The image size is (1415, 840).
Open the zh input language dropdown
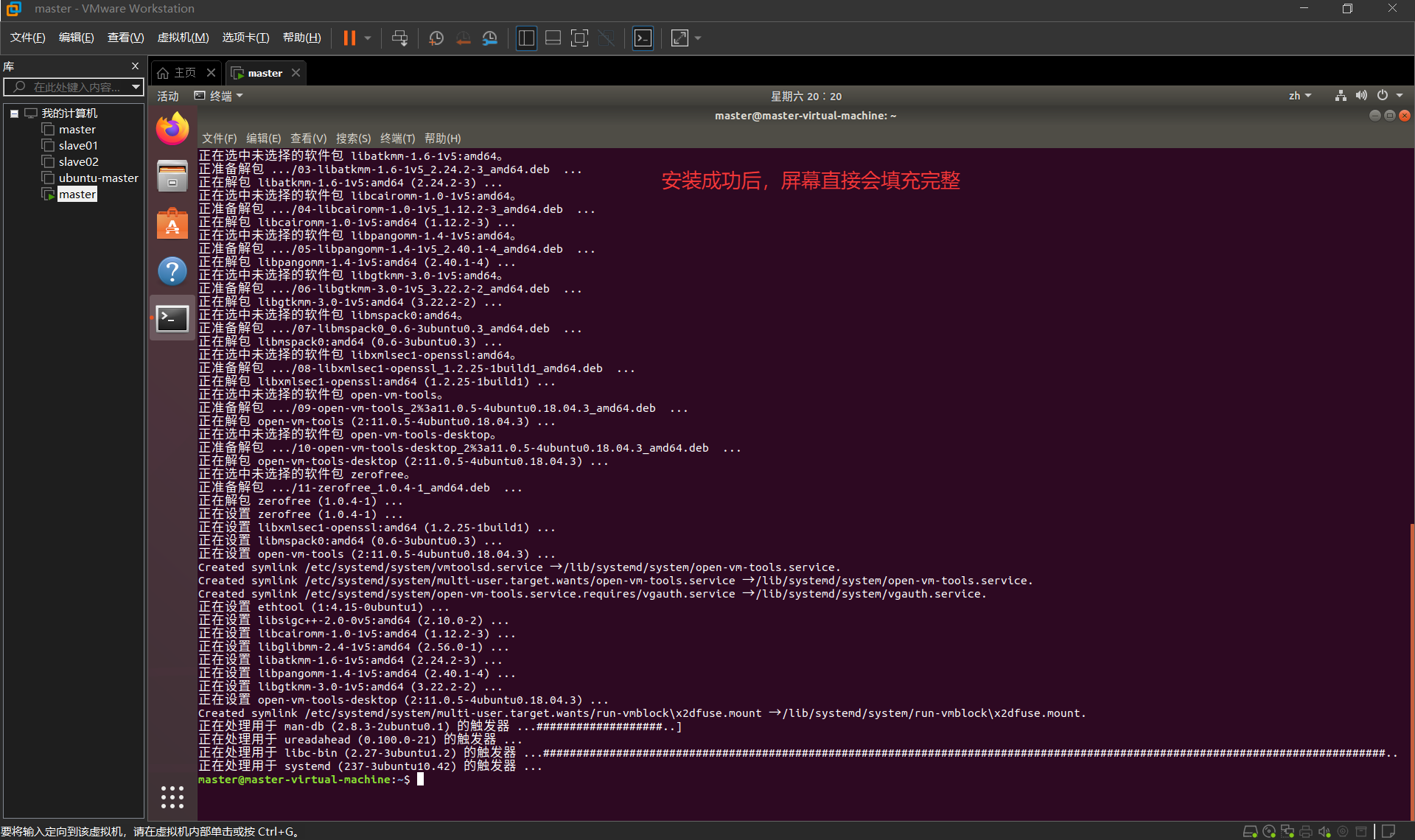point(1299,95)
